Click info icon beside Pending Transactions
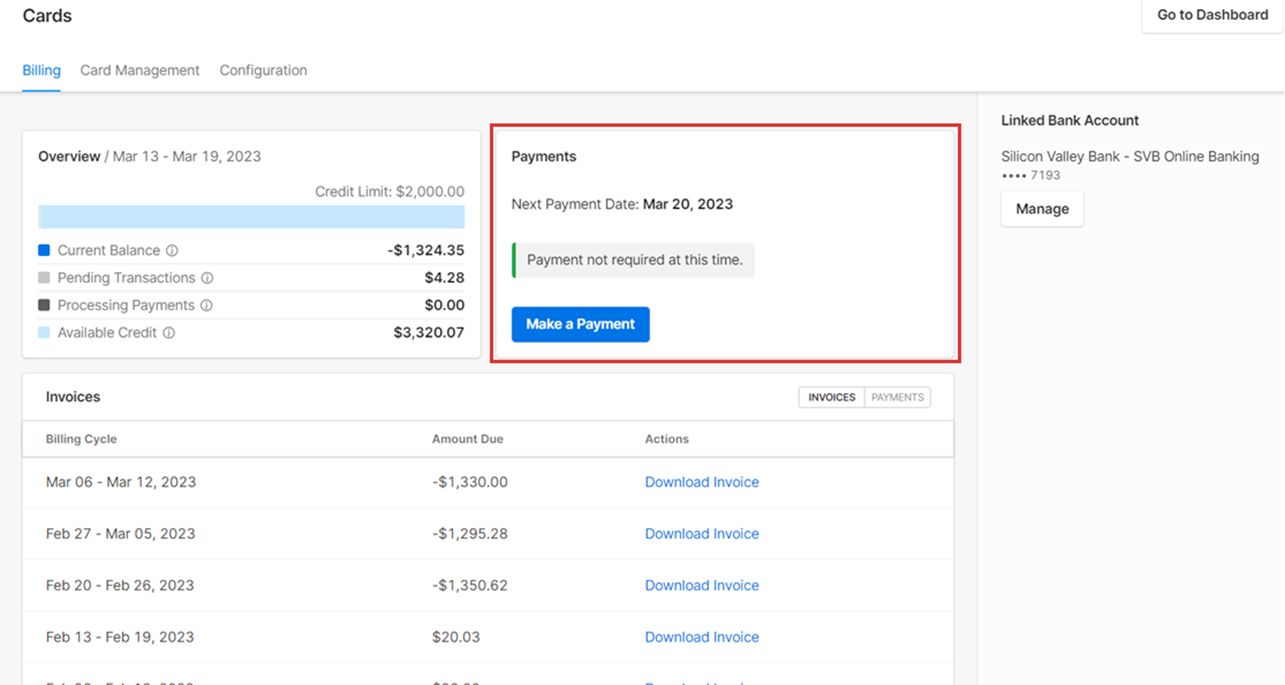 coord(207,278)
